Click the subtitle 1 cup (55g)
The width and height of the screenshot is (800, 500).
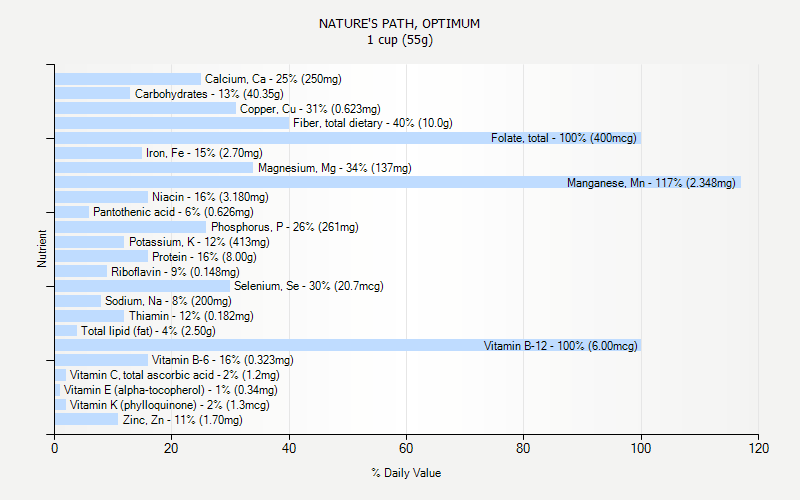[399, 40]
